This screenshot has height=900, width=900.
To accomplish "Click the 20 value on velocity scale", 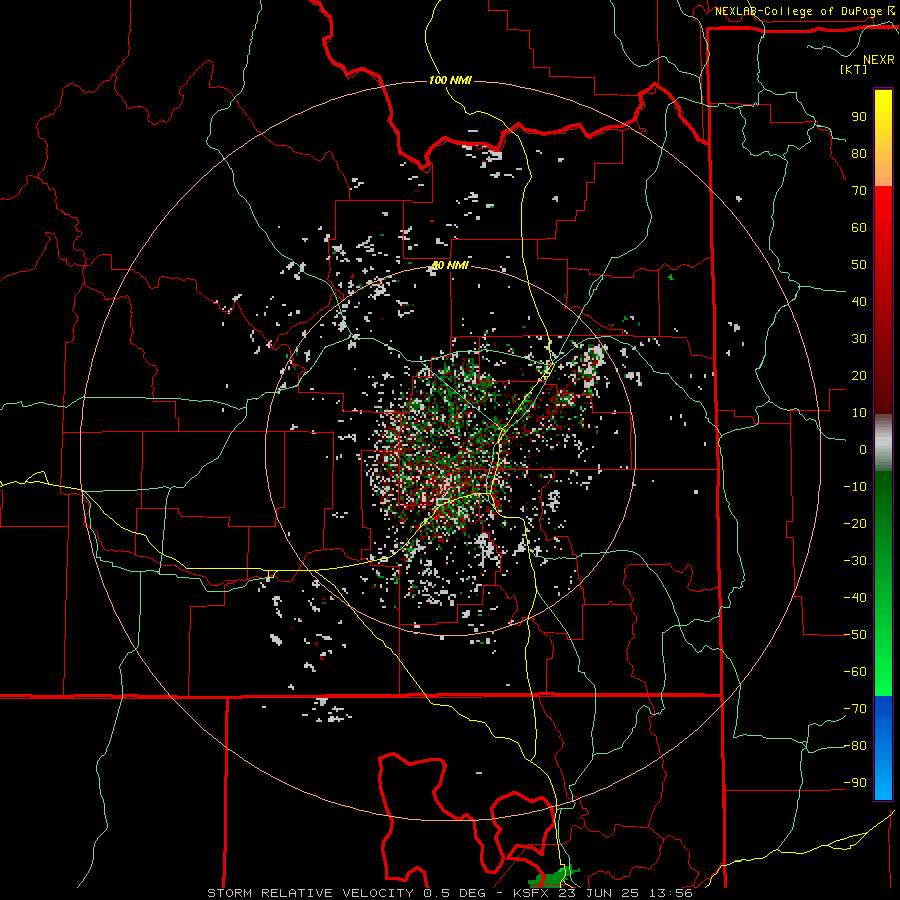I will (x=859, y=375).
